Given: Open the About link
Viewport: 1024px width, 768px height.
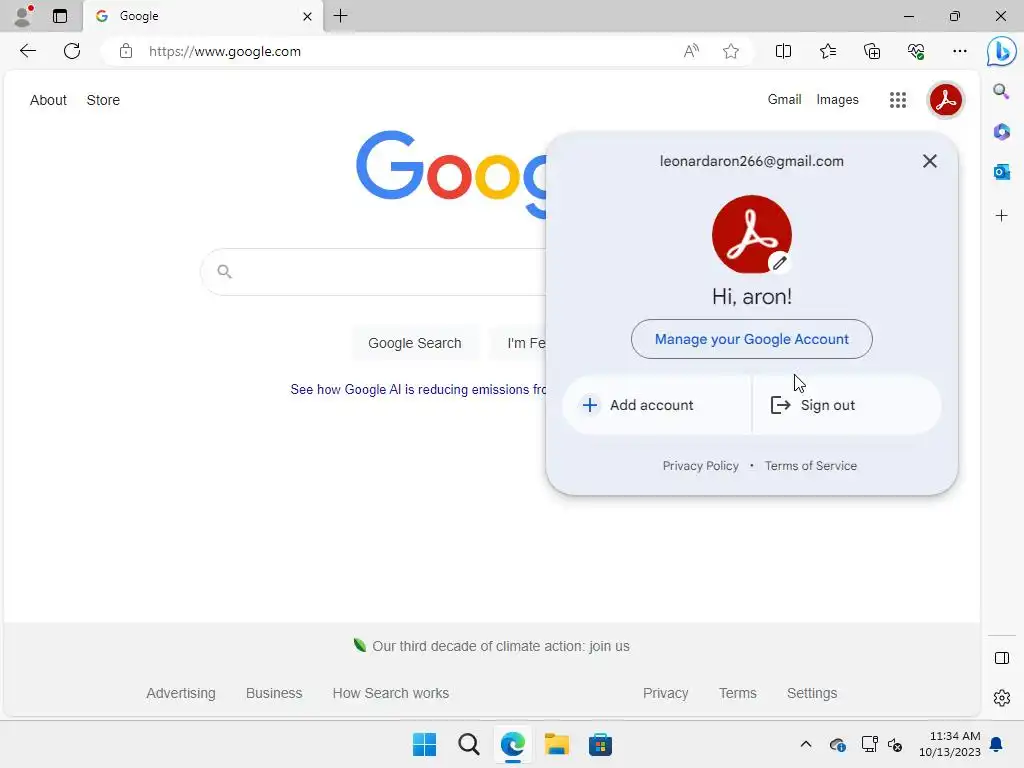Looking at the screenshot, I should pos(48,100).
